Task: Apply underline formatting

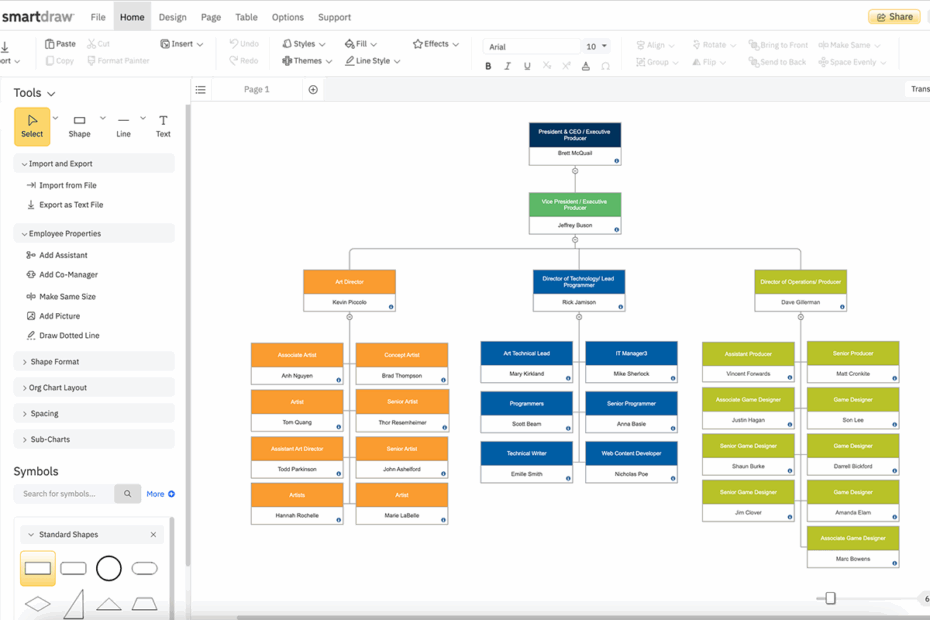Action: [x=527, y=66]
